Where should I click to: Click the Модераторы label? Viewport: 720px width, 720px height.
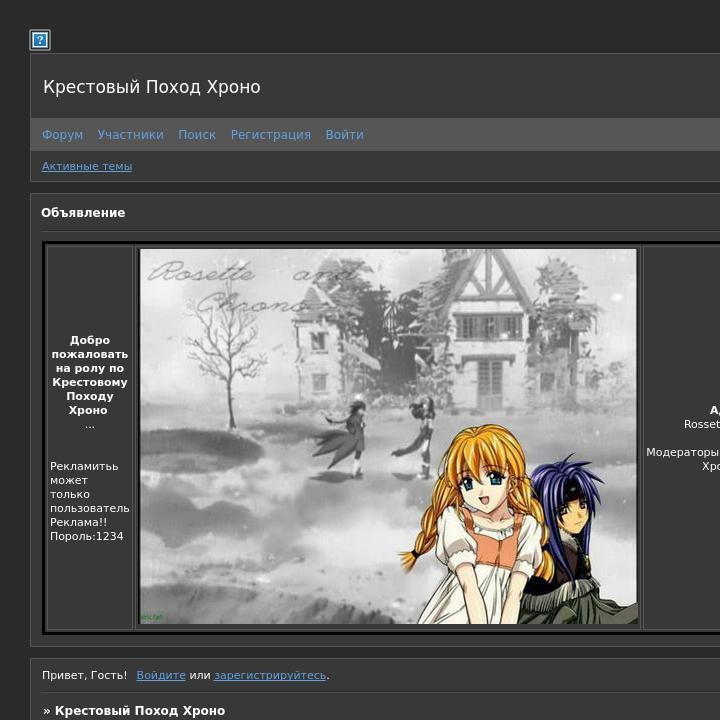[x=682, y=452]
